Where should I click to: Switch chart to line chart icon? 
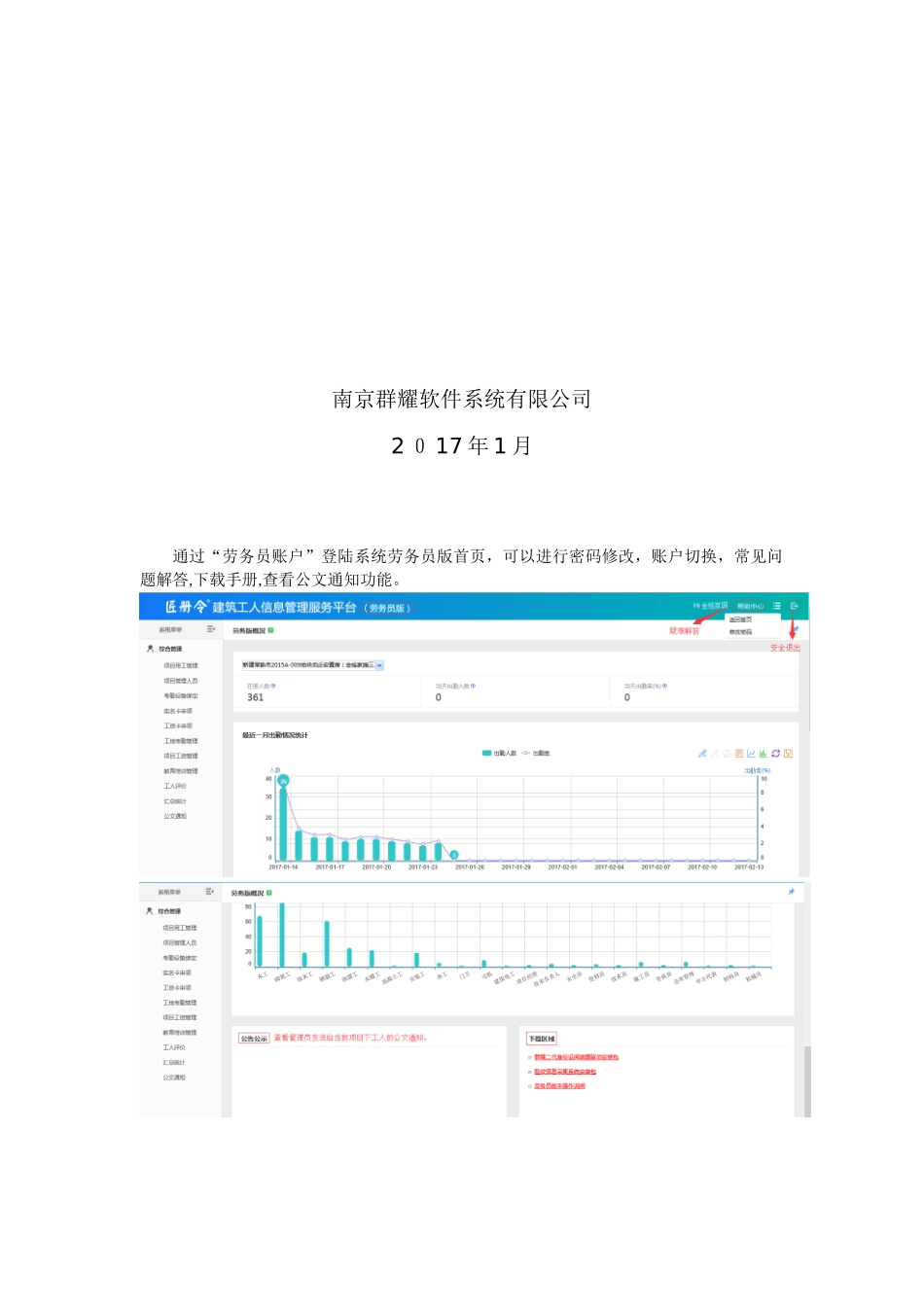point(751,754)
